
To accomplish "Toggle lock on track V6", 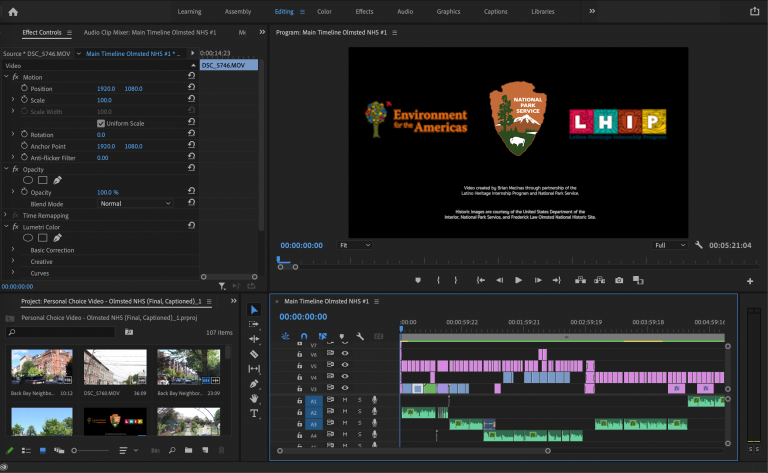I will [299, 354].
